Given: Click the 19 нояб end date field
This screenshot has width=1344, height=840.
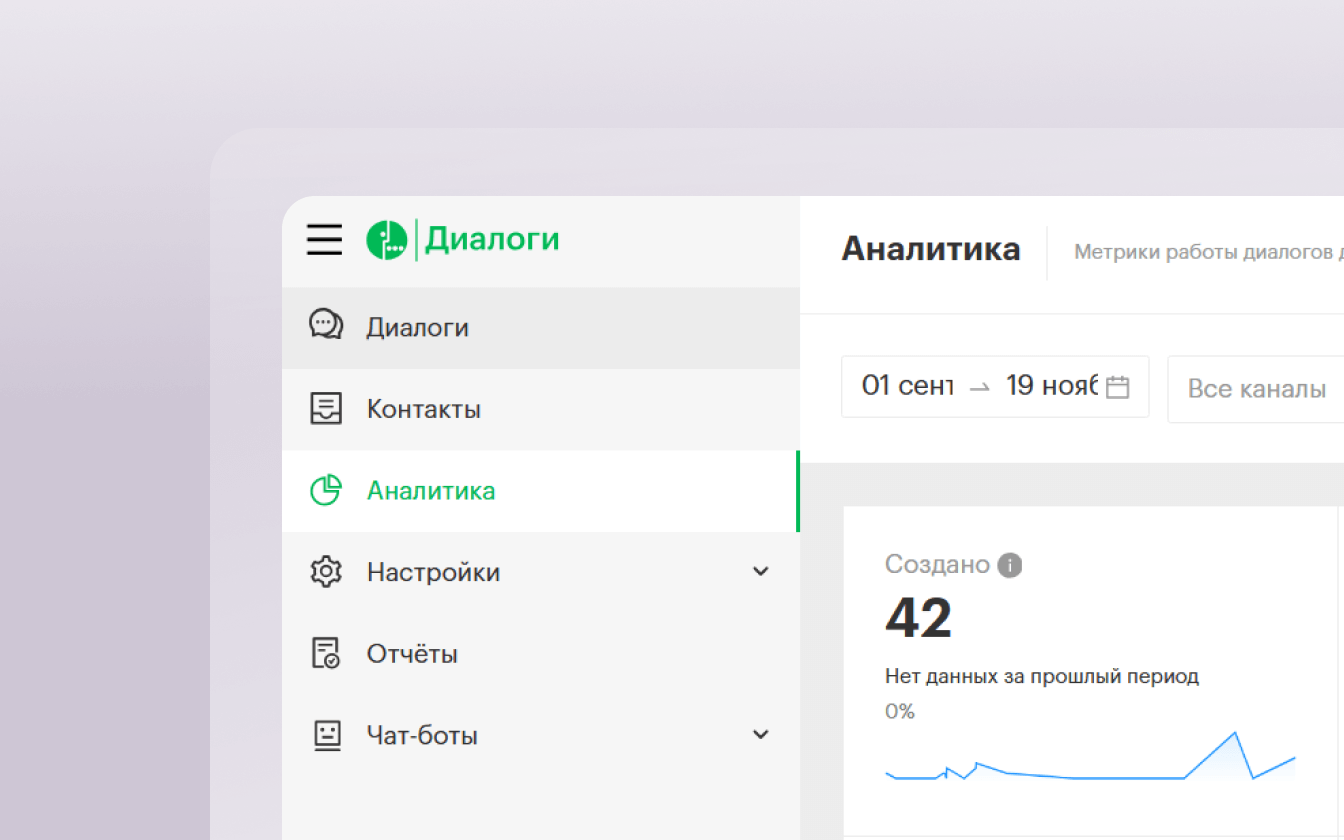Looking at the screenshot, I should 1051,386.
